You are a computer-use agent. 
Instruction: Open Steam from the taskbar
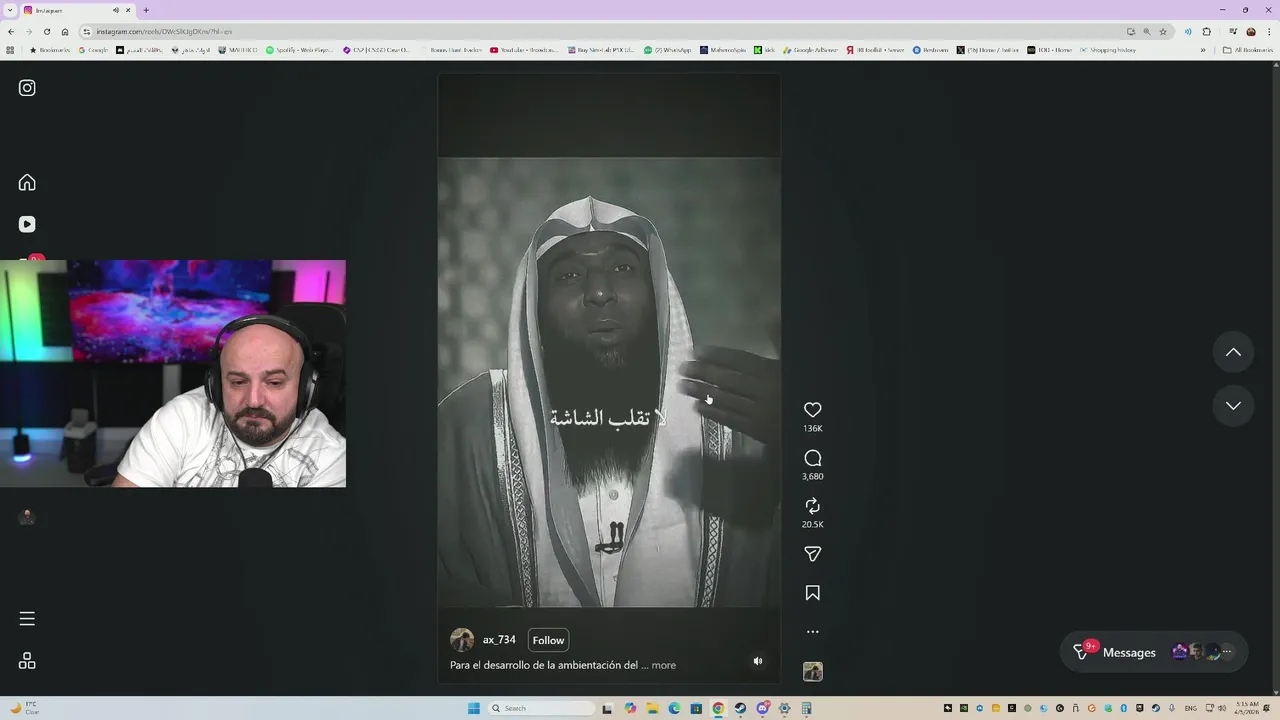(x=740, y=708)
